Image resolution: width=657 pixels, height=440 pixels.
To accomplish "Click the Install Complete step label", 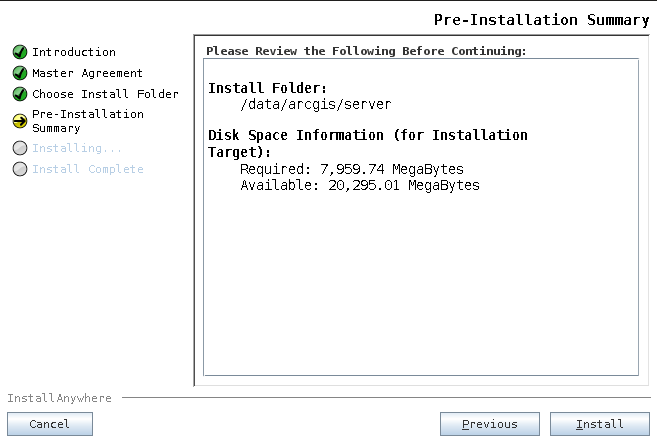I will (88, 169).
